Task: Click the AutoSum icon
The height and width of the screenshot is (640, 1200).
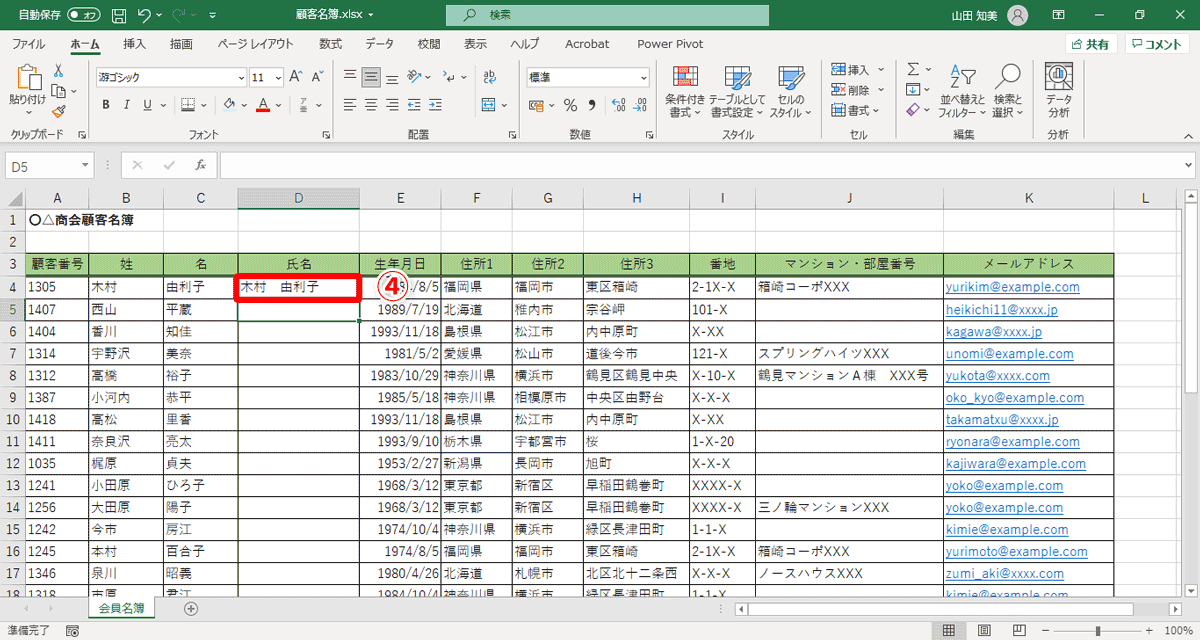Action: (913, 70)
